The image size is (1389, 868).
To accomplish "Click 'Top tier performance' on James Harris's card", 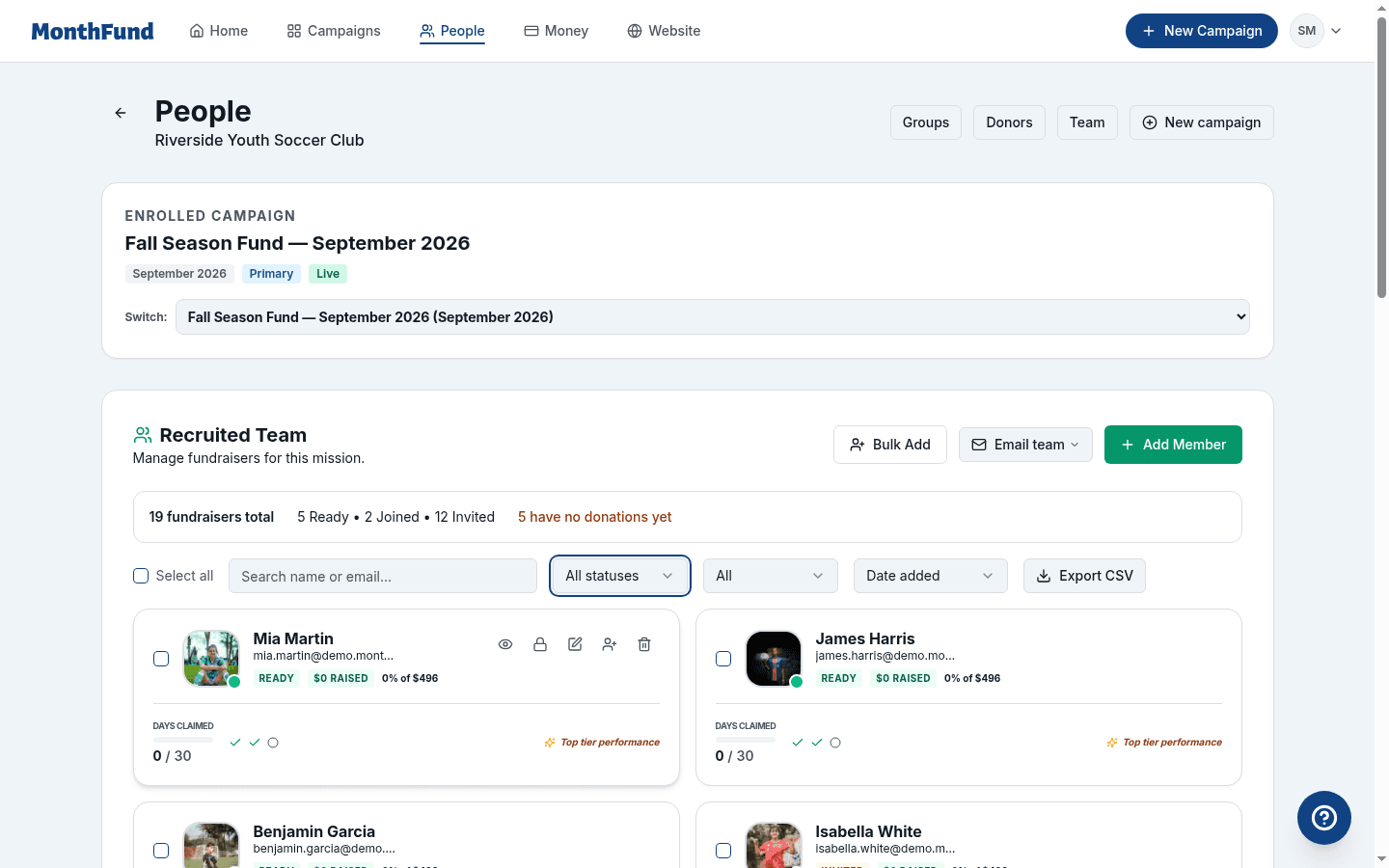I will coord(1173,743).
